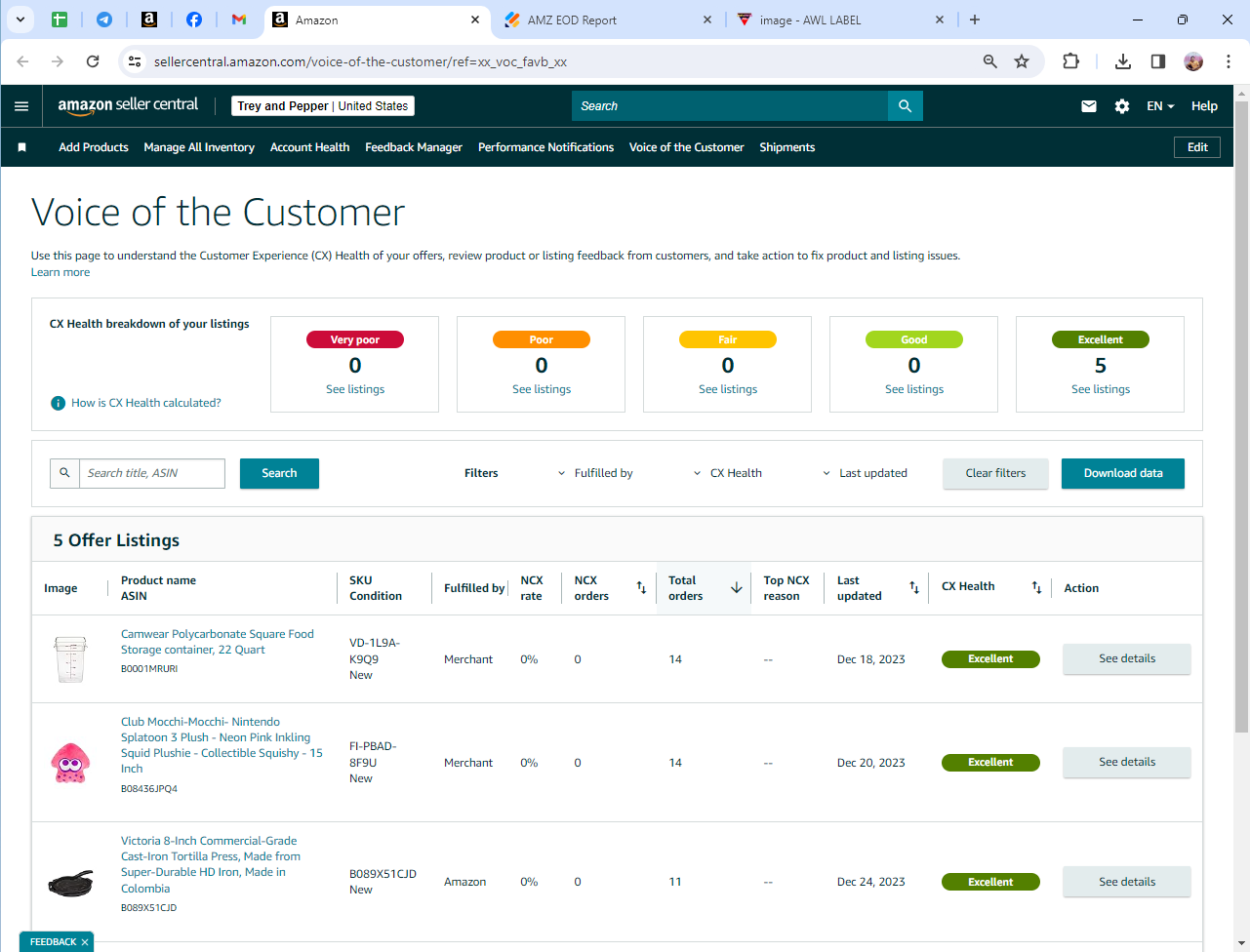Switch to the pinned Telegram tab
The image size is (1250, 952).
(x=104, y=20)
